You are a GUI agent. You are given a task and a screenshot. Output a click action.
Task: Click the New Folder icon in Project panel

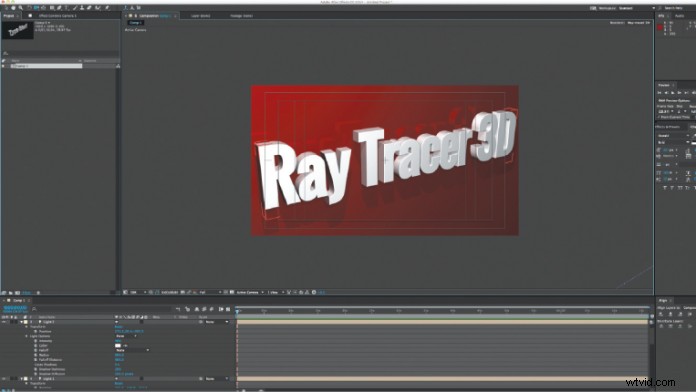(x=11, y=293)
